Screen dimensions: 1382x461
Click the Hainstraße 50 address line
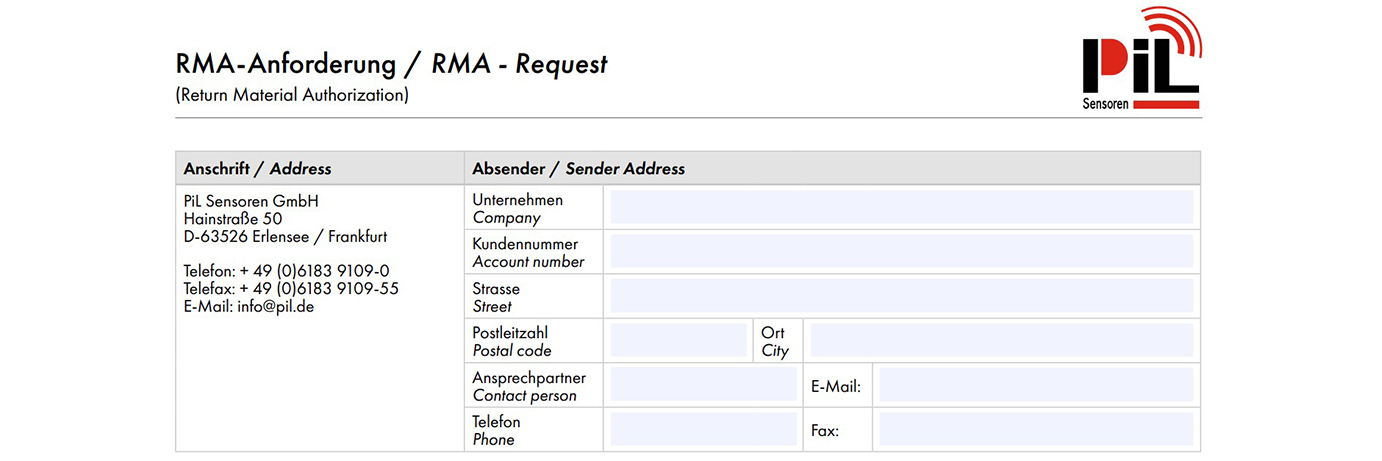click(x=233, y=219)
